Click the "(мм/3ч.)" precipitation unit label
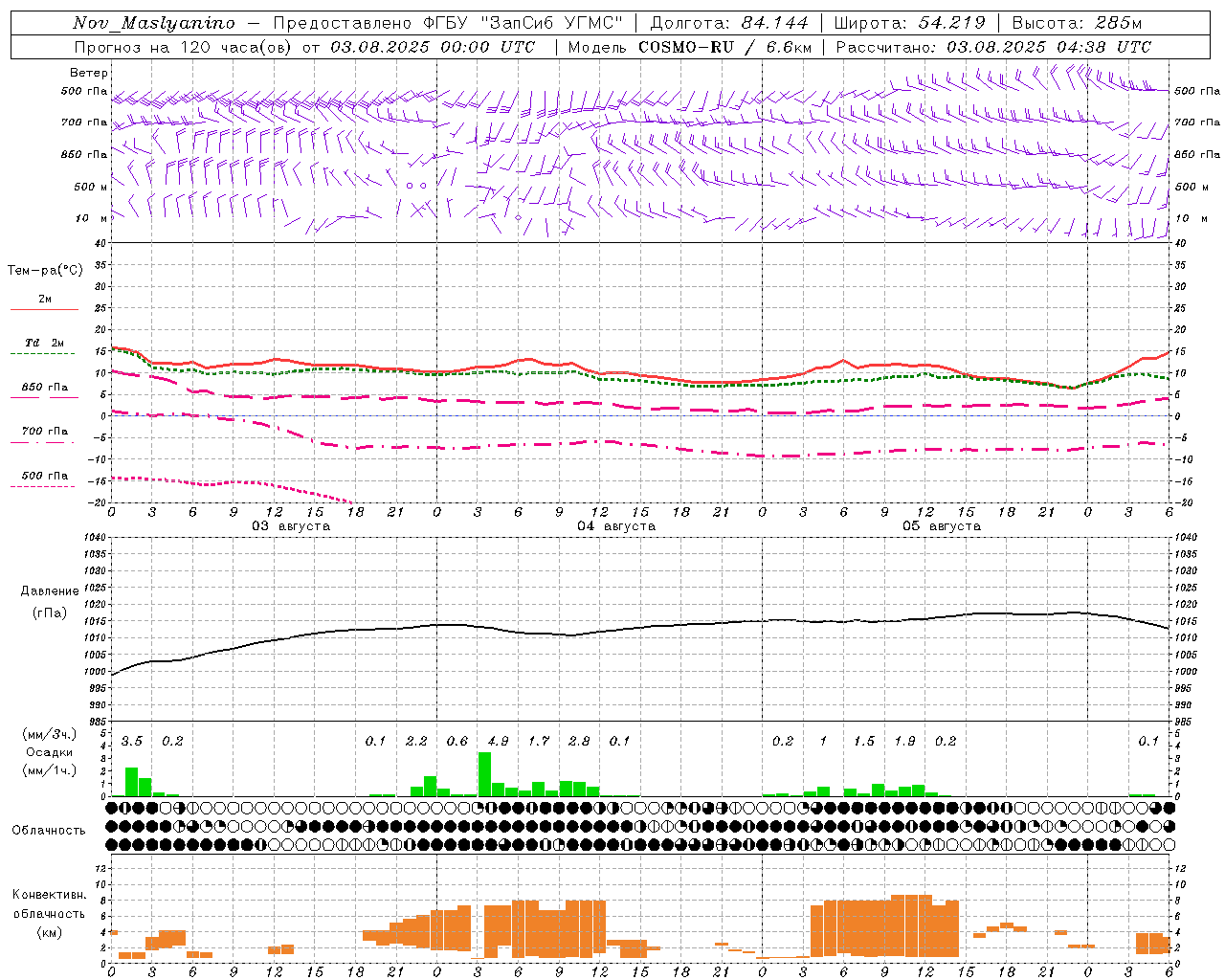This screenshot has width=1225, height=980. click(49, 734)
